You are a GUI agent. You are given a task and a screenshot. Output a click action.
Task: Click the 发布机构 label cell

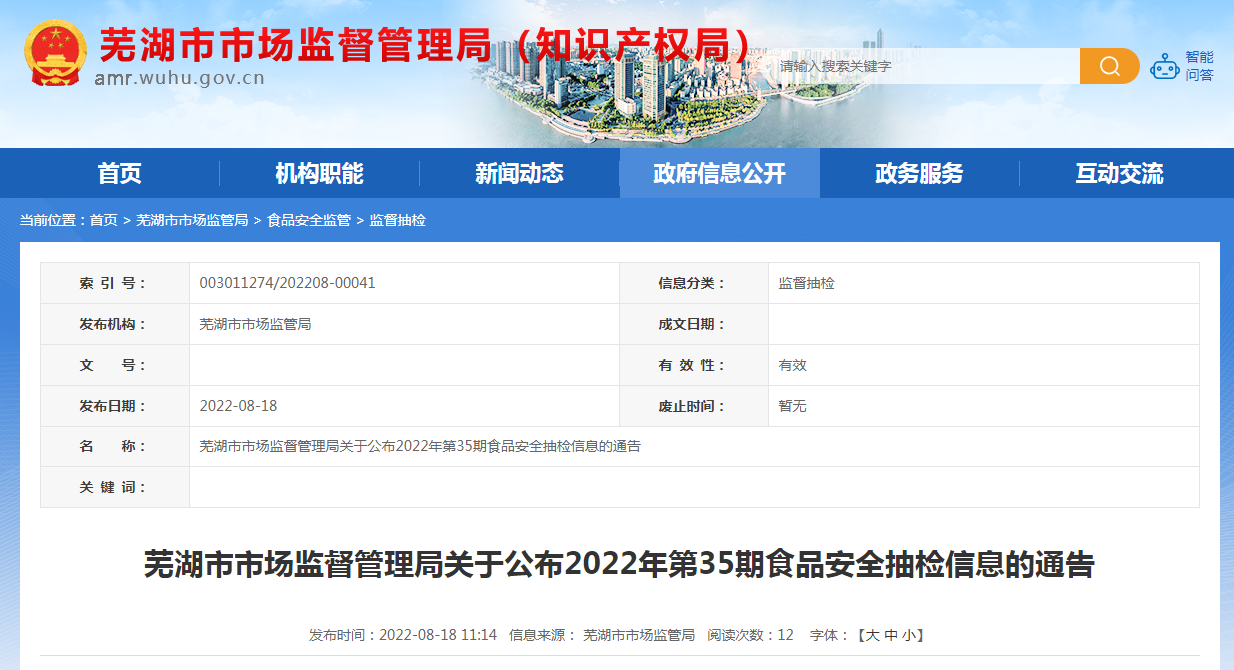115,324
